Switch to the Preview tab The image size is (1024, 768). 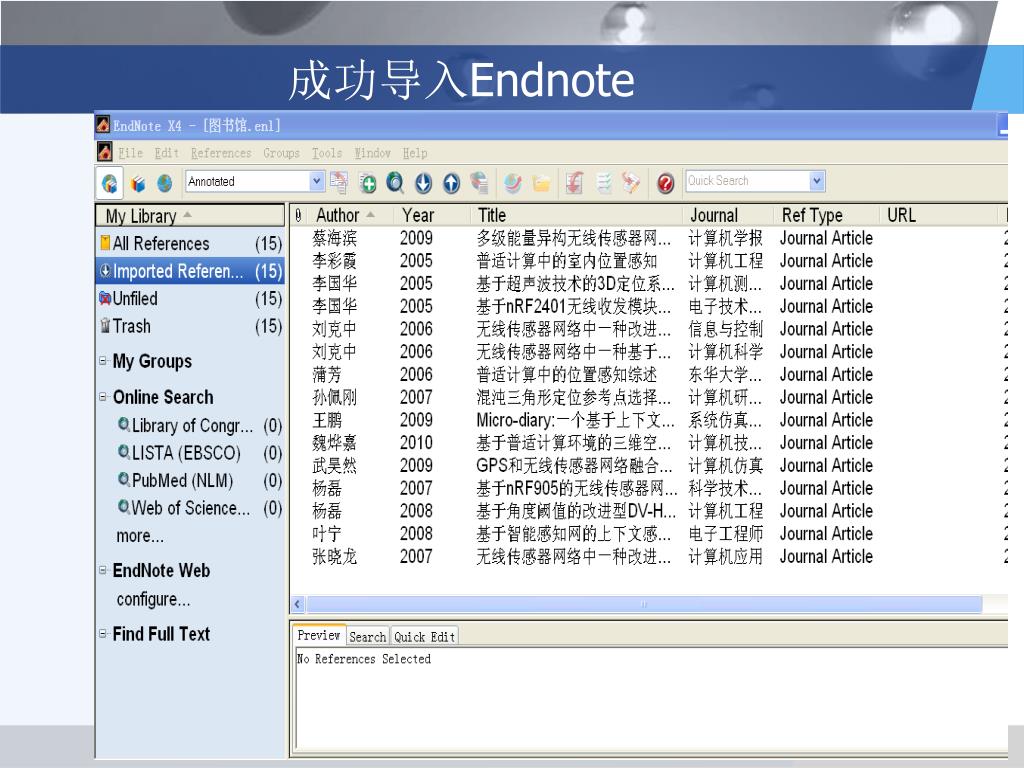319,635
